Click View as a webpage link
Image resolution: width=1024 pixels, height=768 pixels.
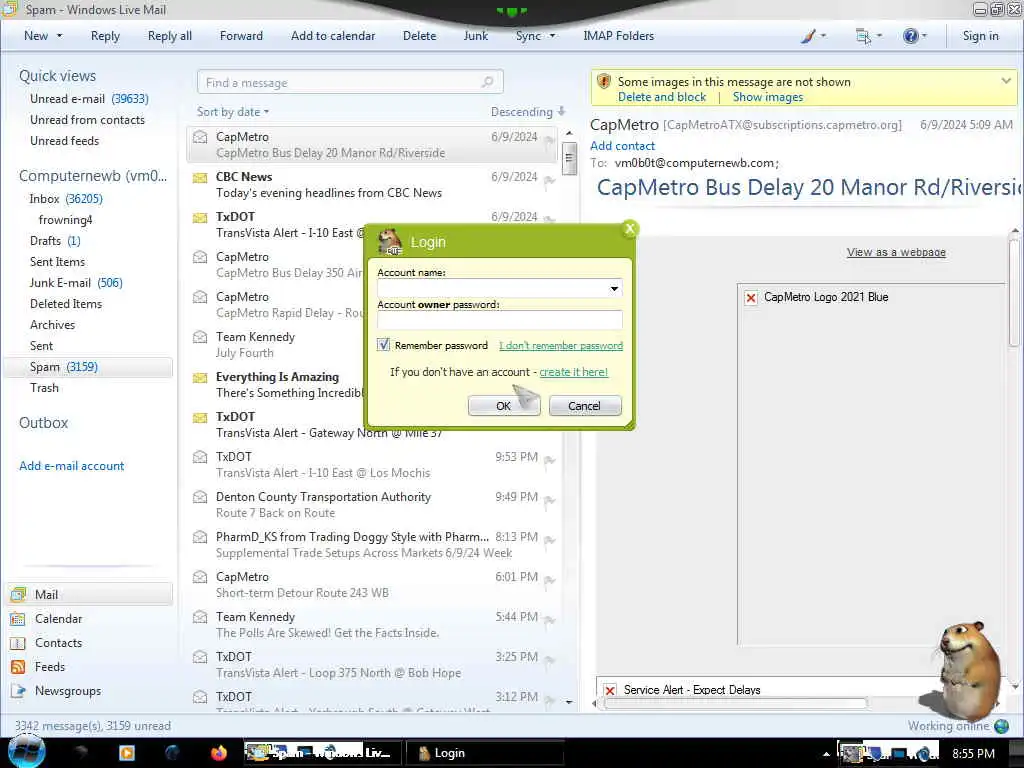[896, 252]
